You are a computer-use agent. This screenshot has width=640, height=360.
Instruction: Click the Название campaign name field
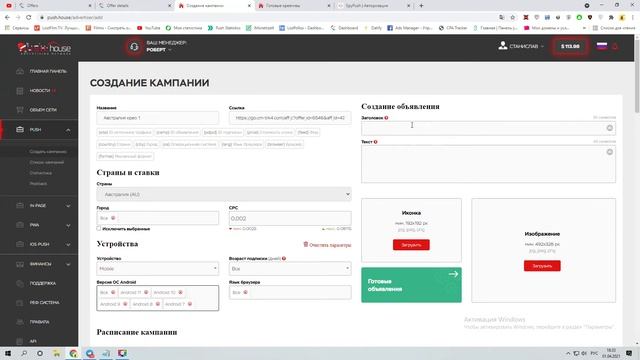[158, 118]
